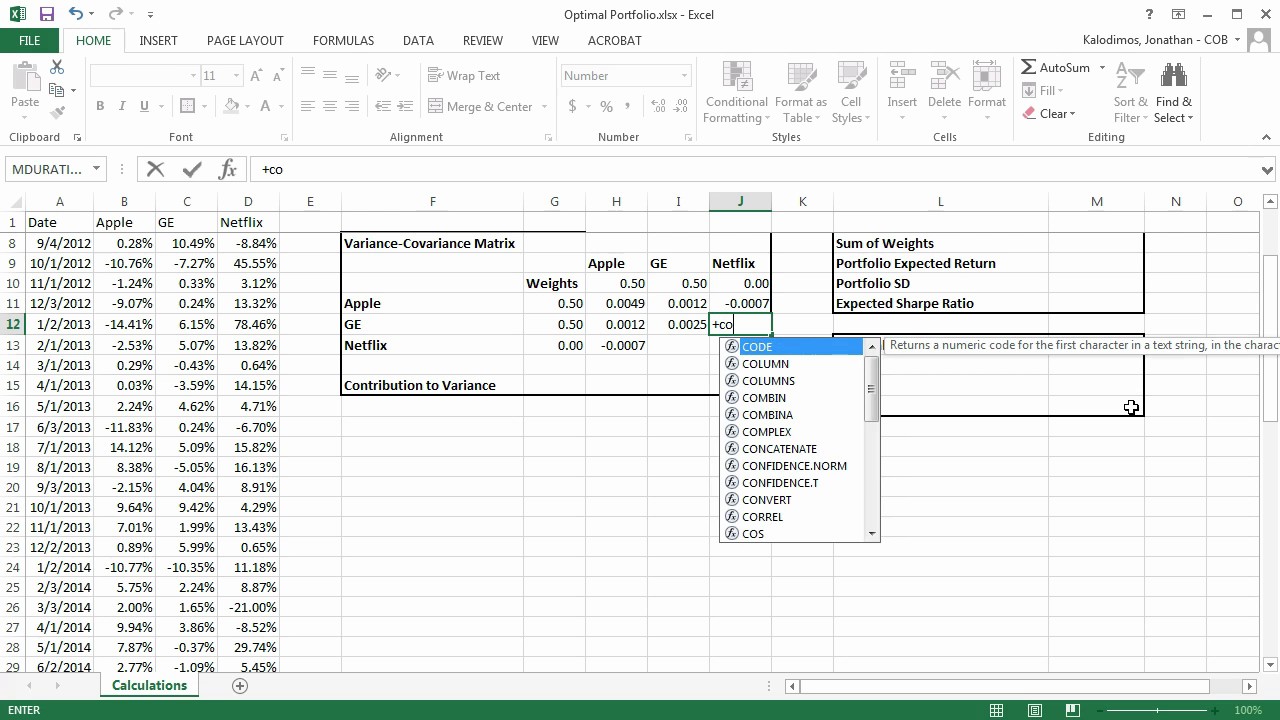Click the Redo arrow icon
This screenshot has width=1280, height=720.
pyautogui.click(x=115, y=15)
